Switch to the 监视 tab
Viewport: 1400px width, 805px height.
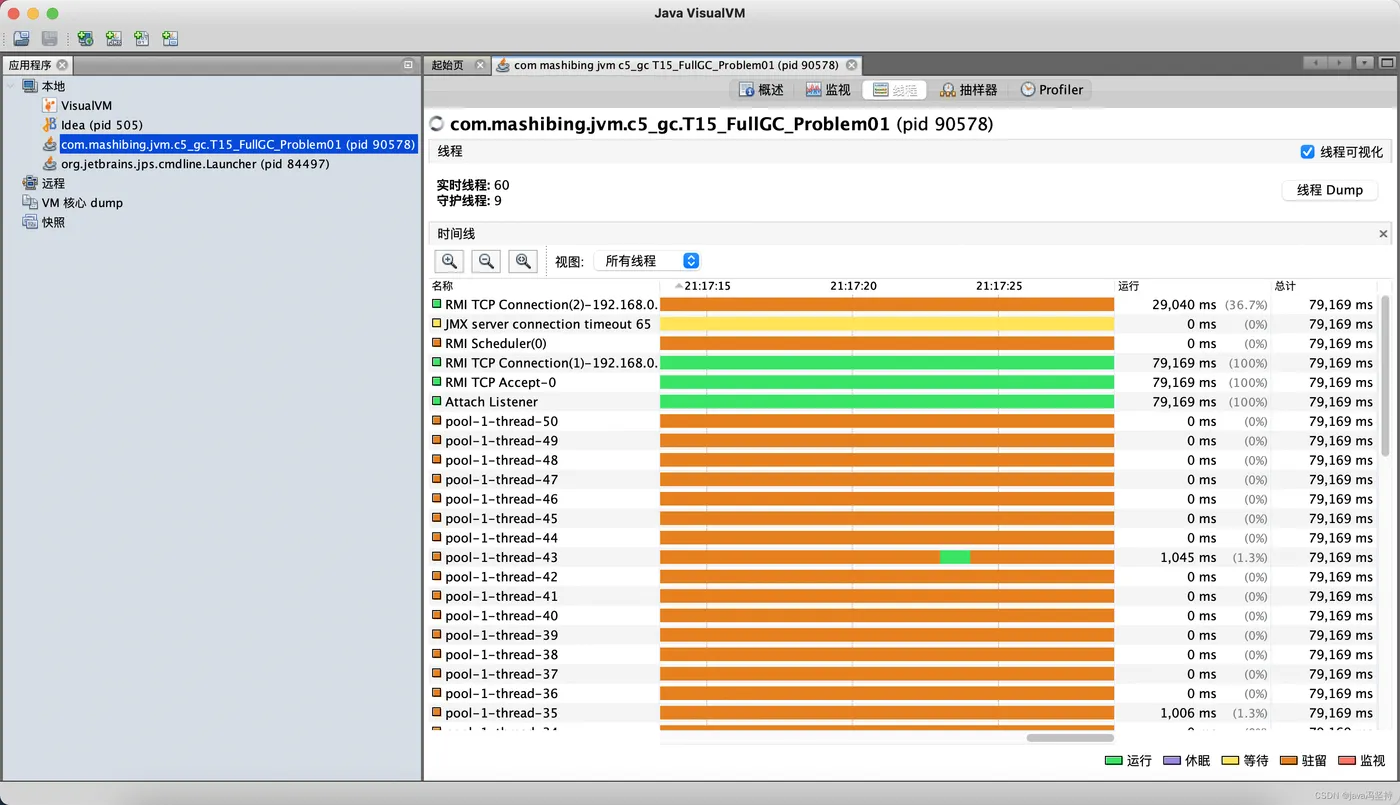(828, 90)
